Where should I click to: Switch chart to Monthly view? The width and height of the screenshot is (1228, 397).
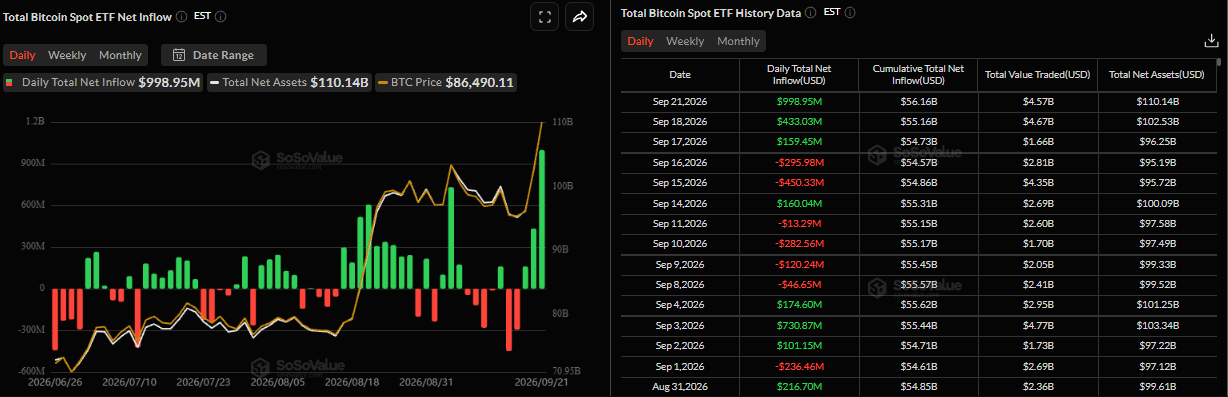[120, 55]
